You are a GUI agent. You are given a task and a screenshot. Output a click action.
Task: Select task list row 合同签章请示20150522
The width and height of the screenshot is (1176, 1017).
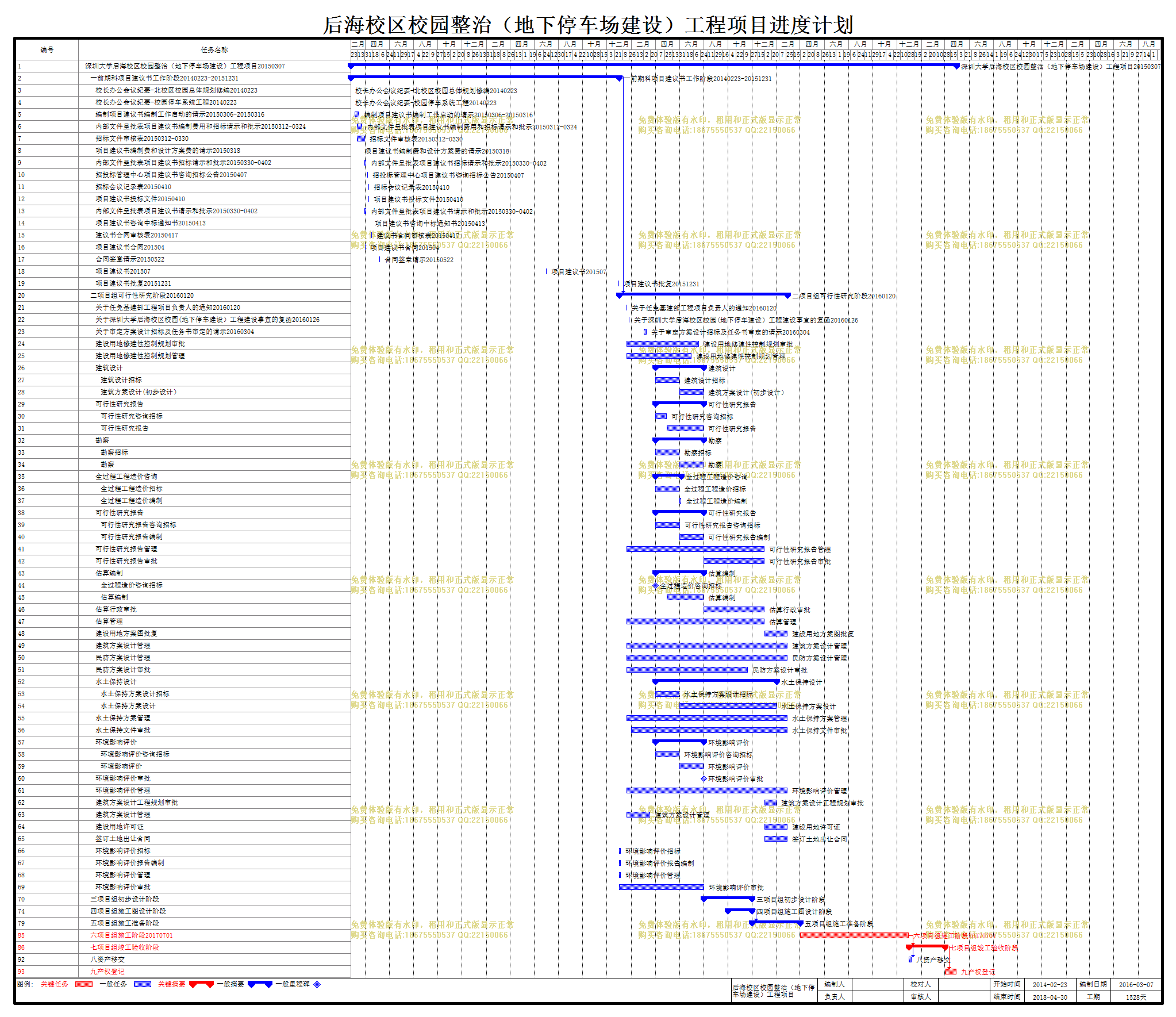point(183,259)
